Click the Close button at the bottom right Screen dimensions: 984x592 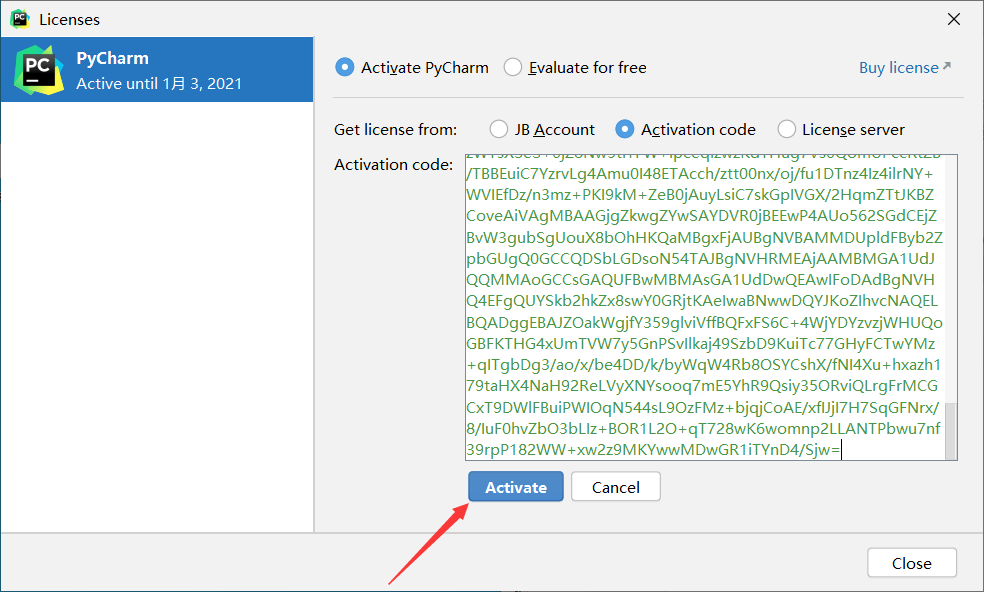pos(912,562)
